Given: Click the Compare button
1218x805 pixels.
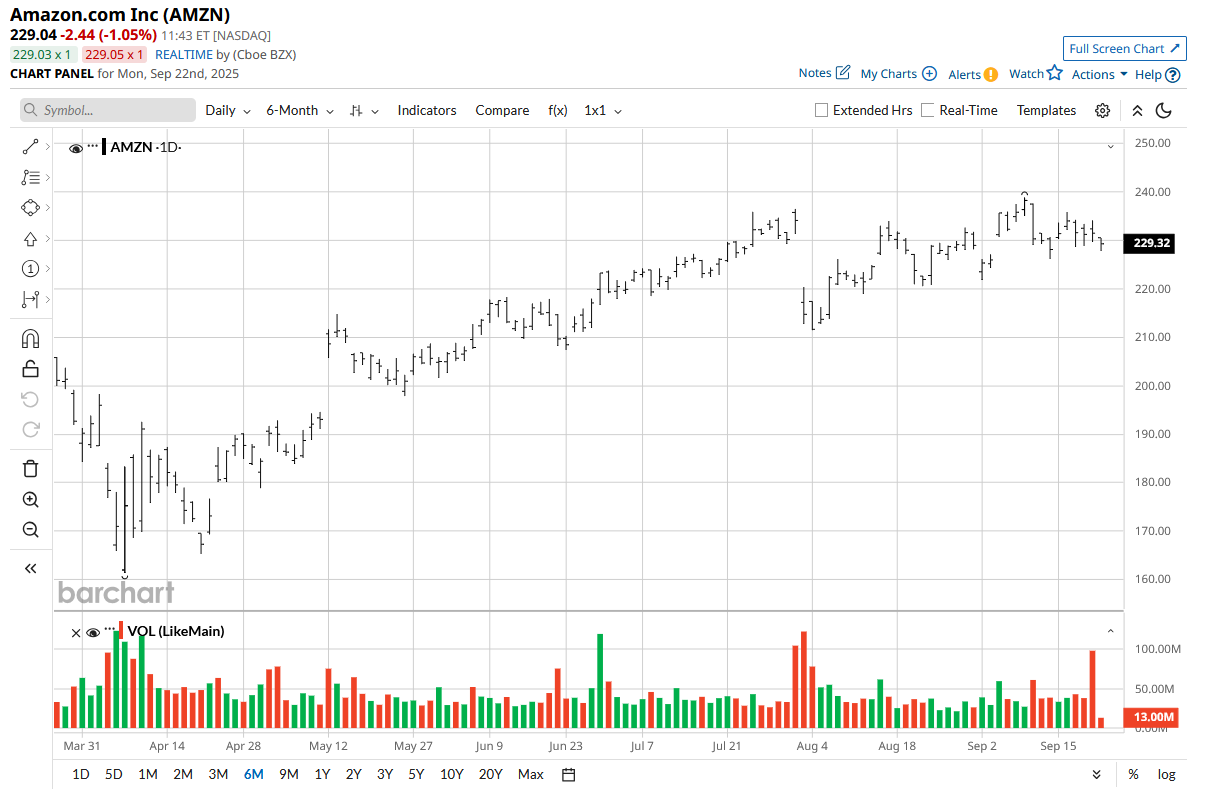Looking at the screenshot, I should [502, 111].
